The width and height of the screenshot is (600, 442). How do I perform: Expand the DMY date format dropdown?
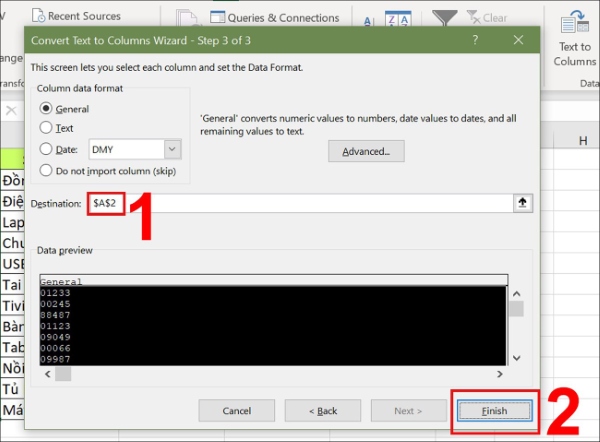click(x=172, y=149)
